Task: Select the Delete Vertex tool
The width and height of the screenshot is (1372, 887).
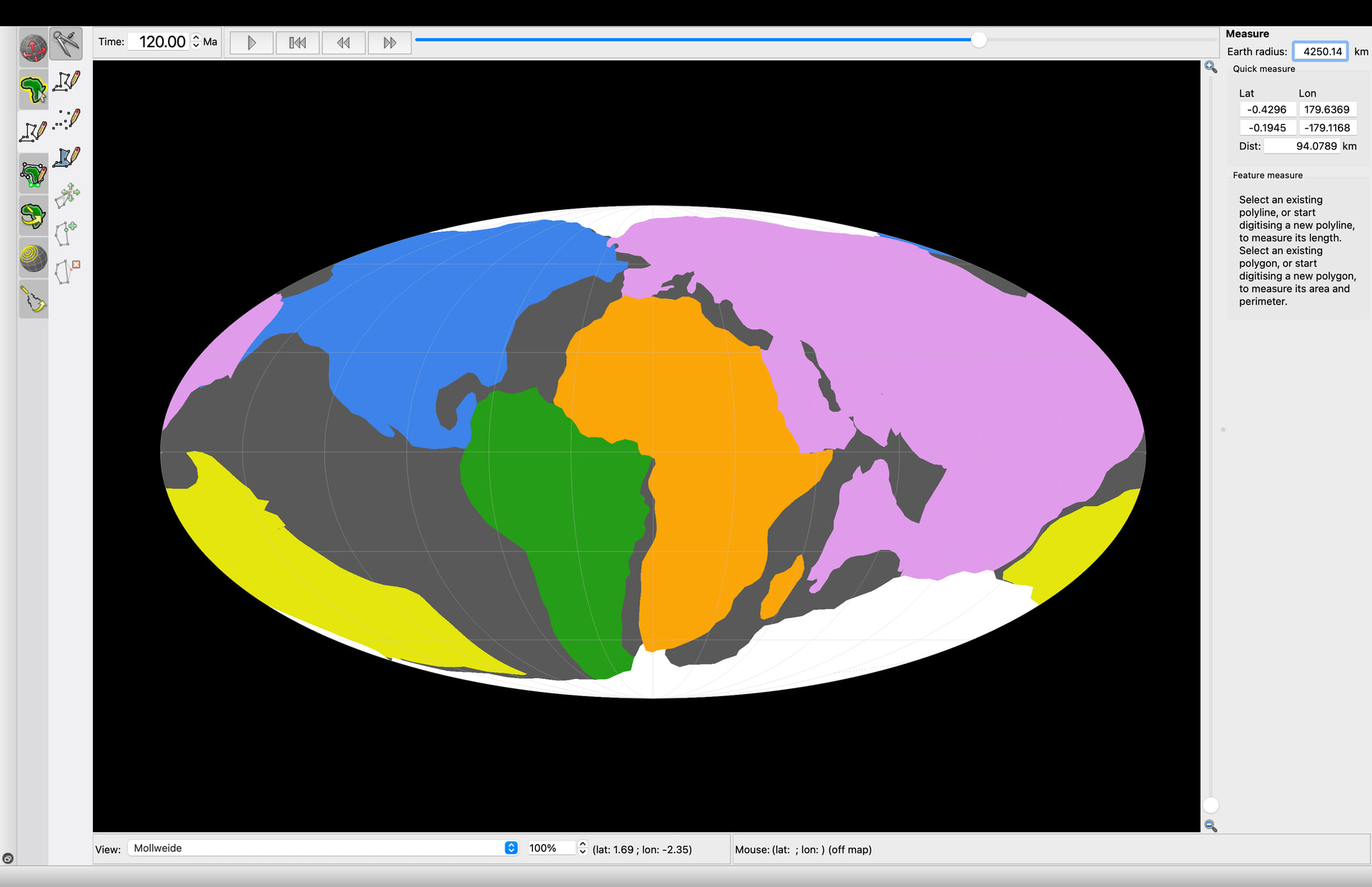Action: [x=66, y=271]
